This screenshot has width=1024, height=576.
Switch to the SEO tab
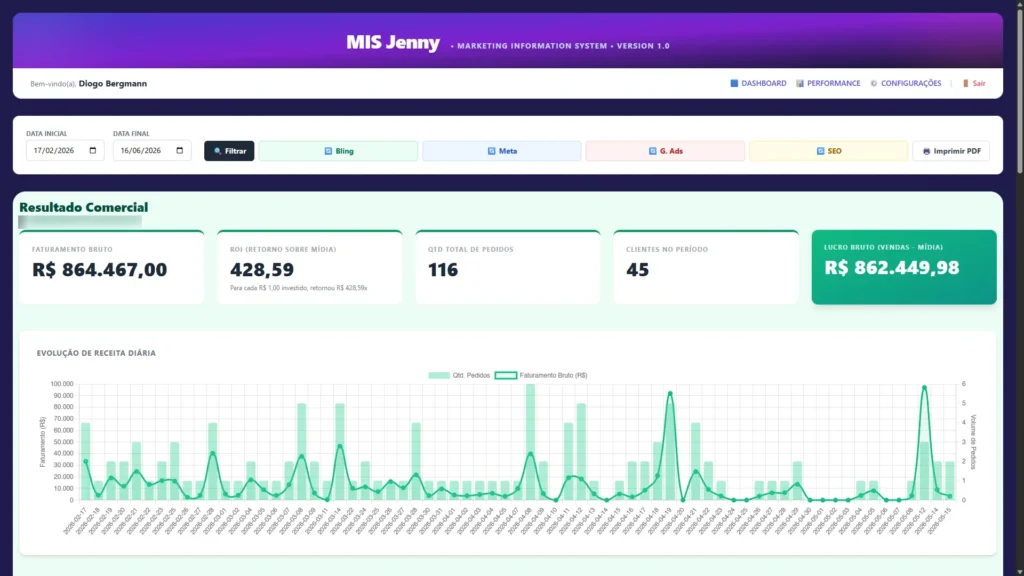point(828,151)
